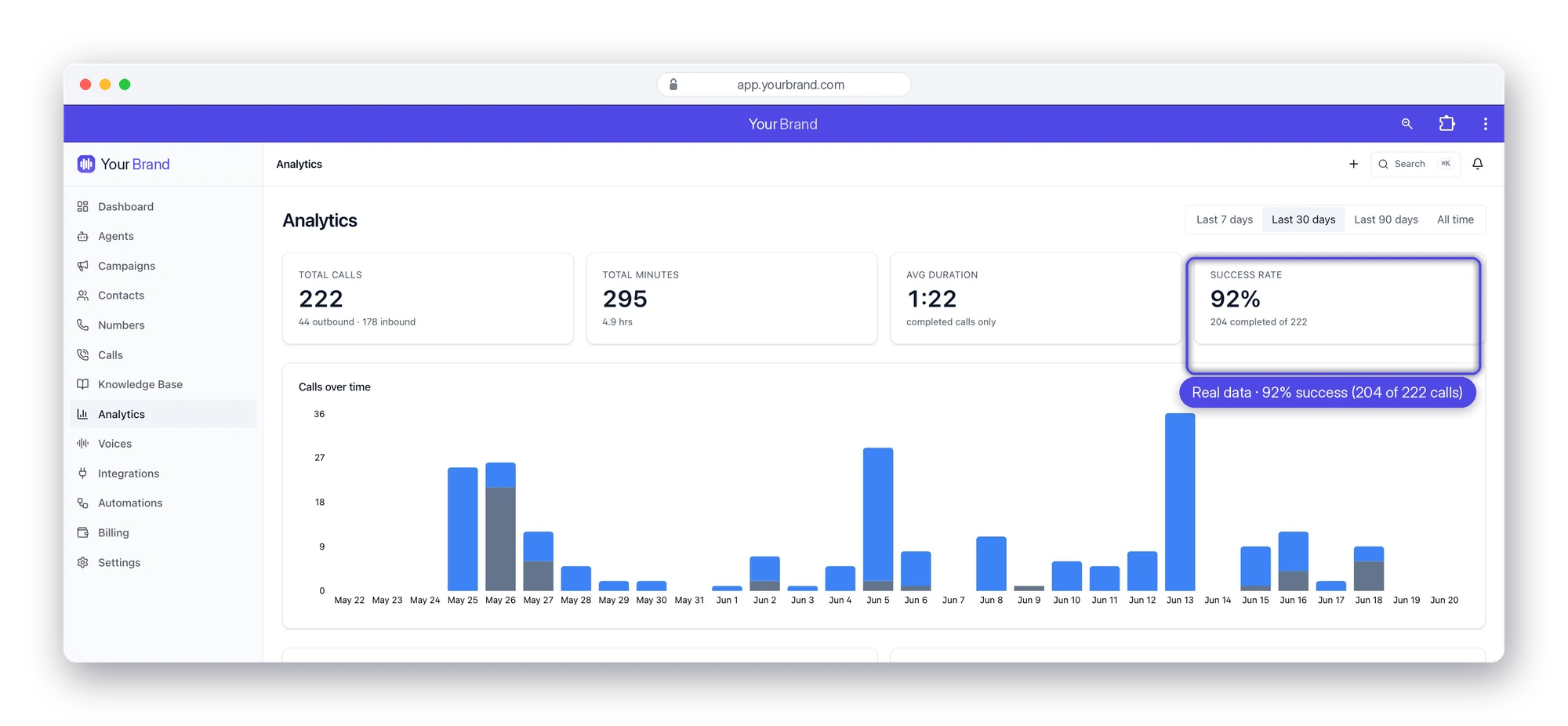
Task: Click the Campaigns megaphone icon
Action: point(82,266)
